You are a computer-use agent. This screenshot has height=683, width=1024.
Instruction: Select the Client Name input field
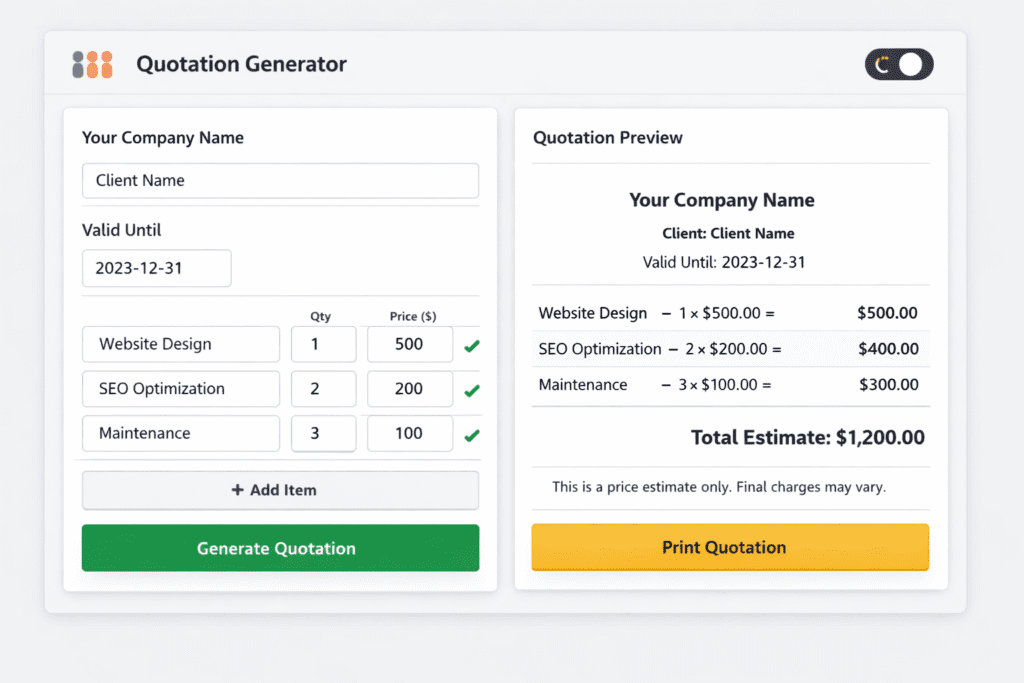[x=280, y=181]
